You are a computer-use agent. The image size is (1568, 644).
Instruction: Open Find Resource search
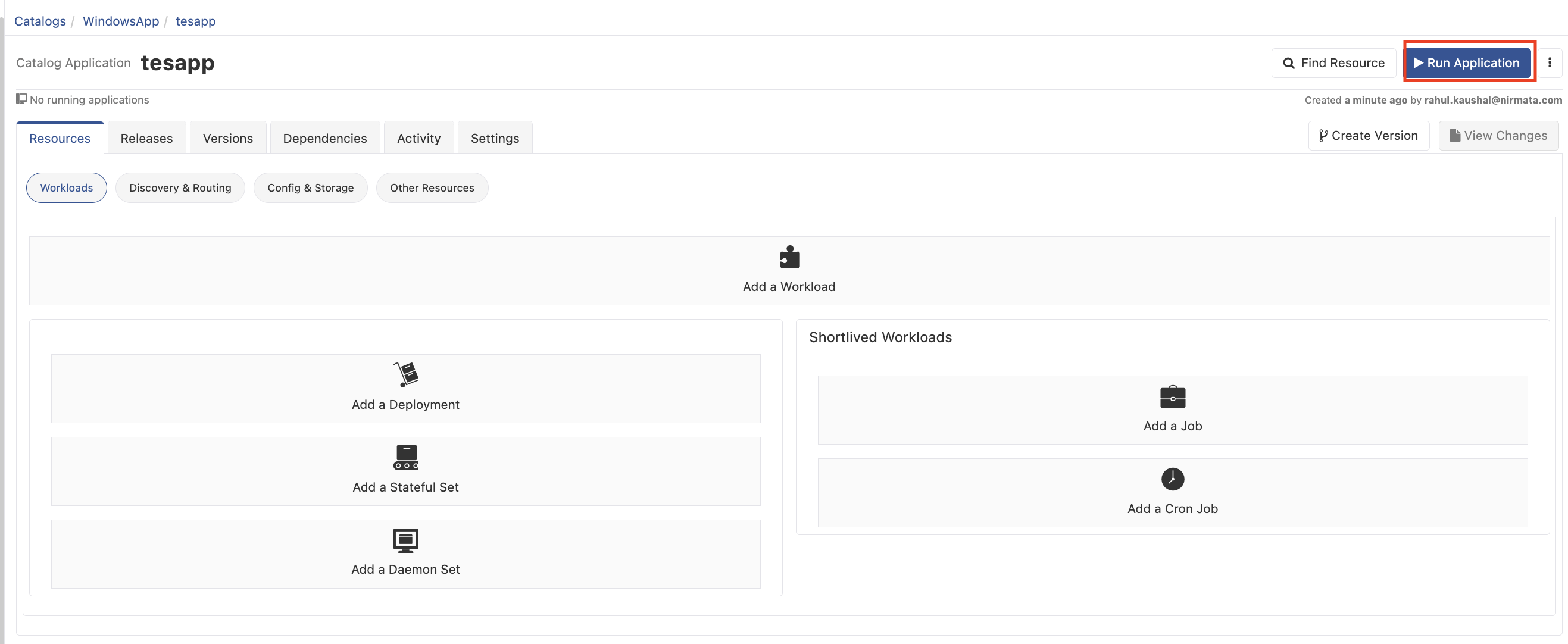tap(1333, 62)
